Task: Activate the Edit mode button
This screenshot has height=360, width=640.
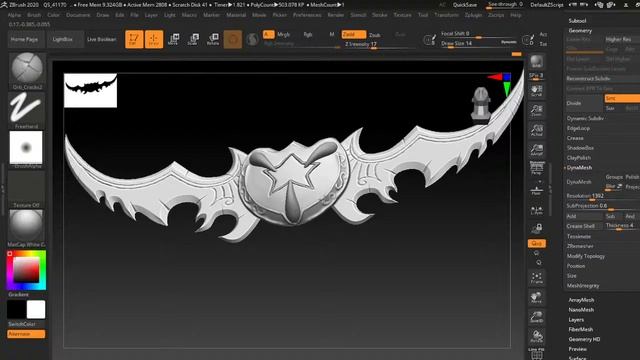Action: click(x=134, y=39)
